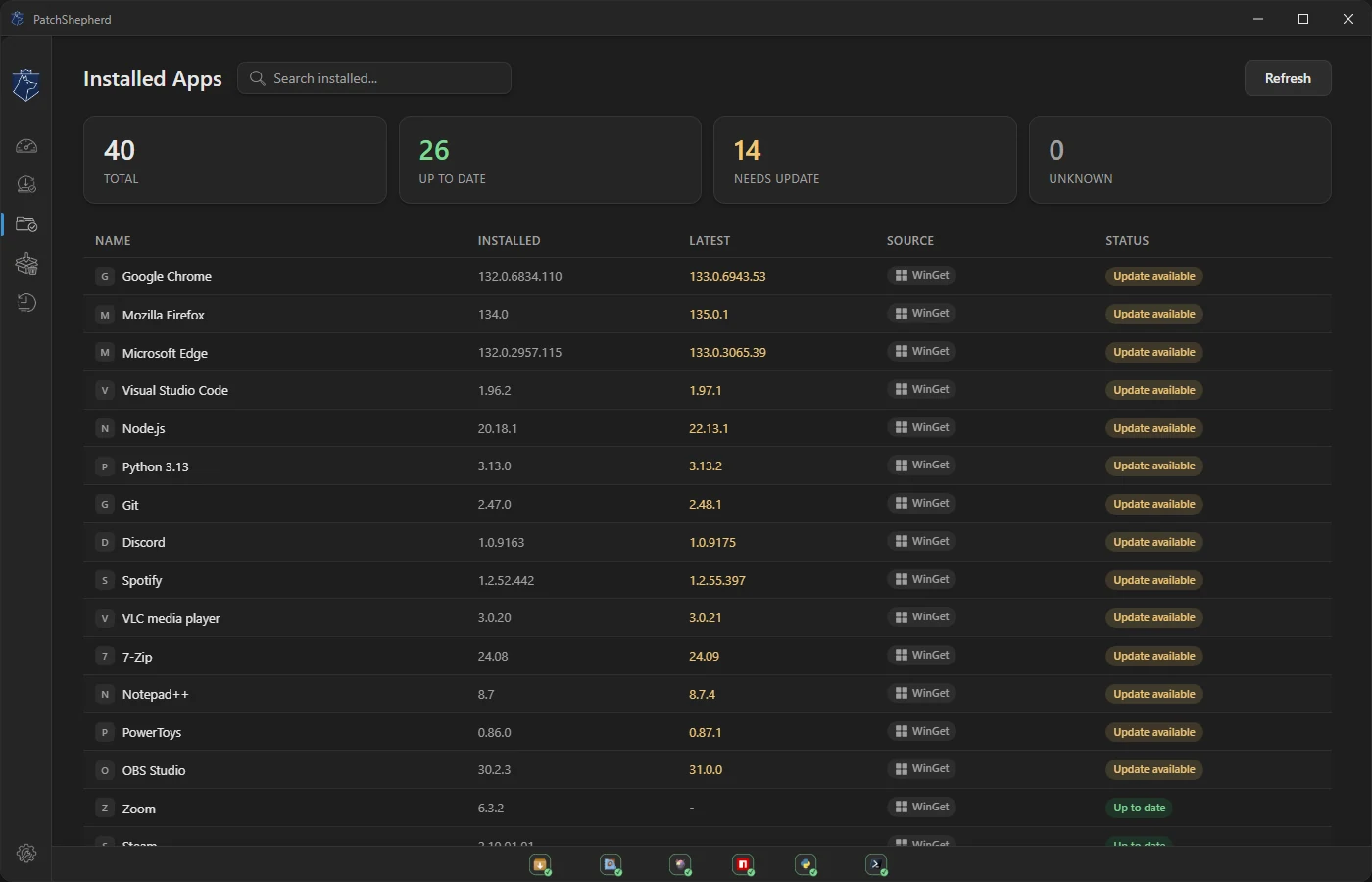Image resolution: width=1372 pixels, height=882 pixels.
Task: Click latest version 22.13.1 for Node.js
Action: point(709,428)
